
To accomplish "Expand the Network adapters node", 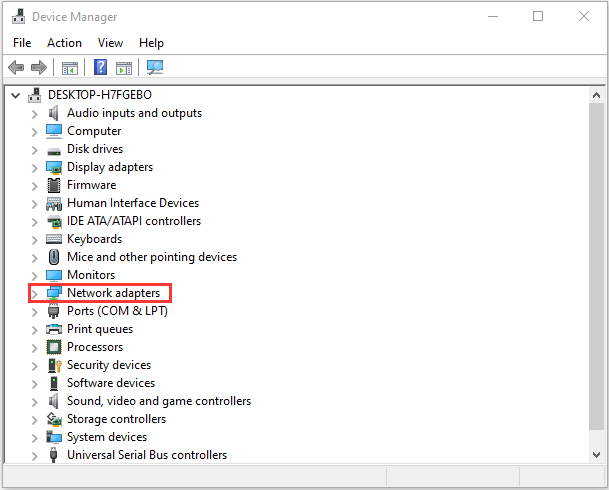I will 35,294.
